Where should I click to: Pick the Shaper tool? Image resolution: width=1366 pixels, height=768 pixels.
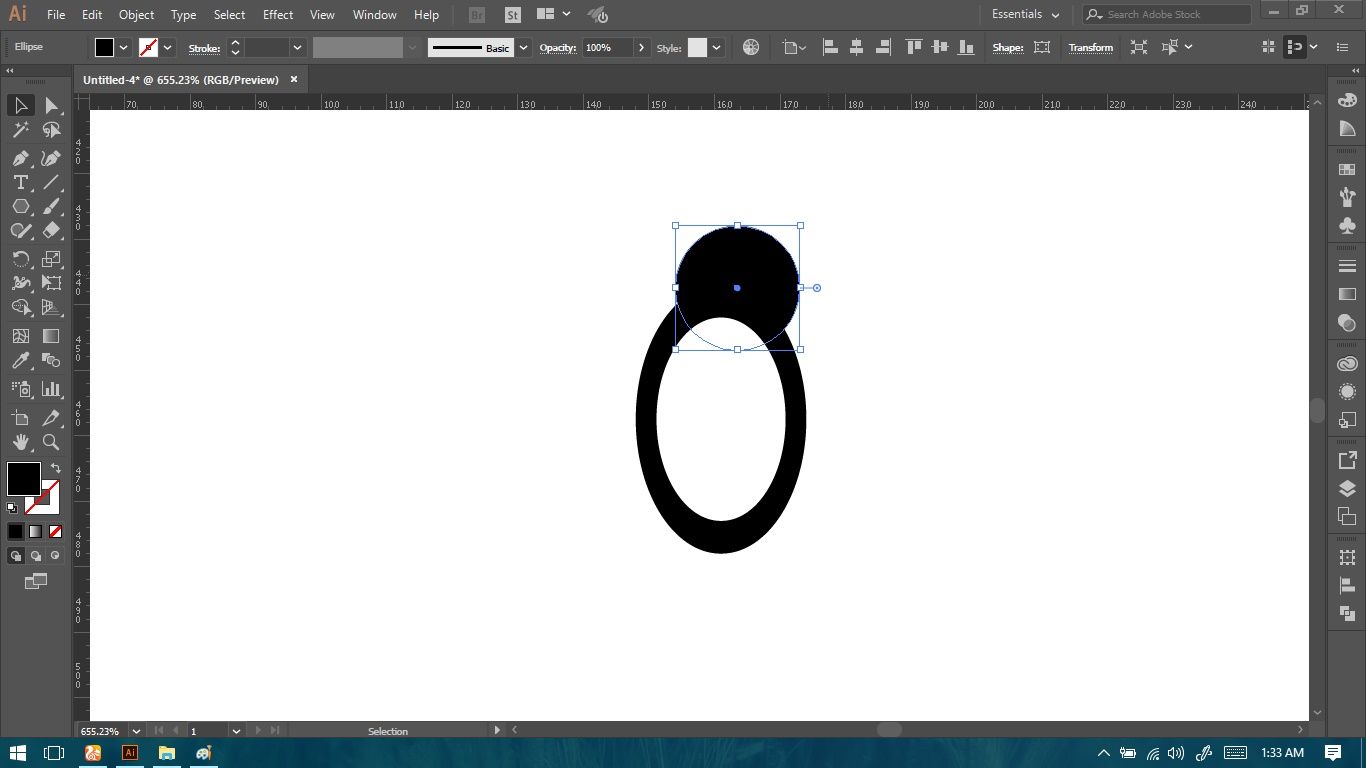point(20,230)
